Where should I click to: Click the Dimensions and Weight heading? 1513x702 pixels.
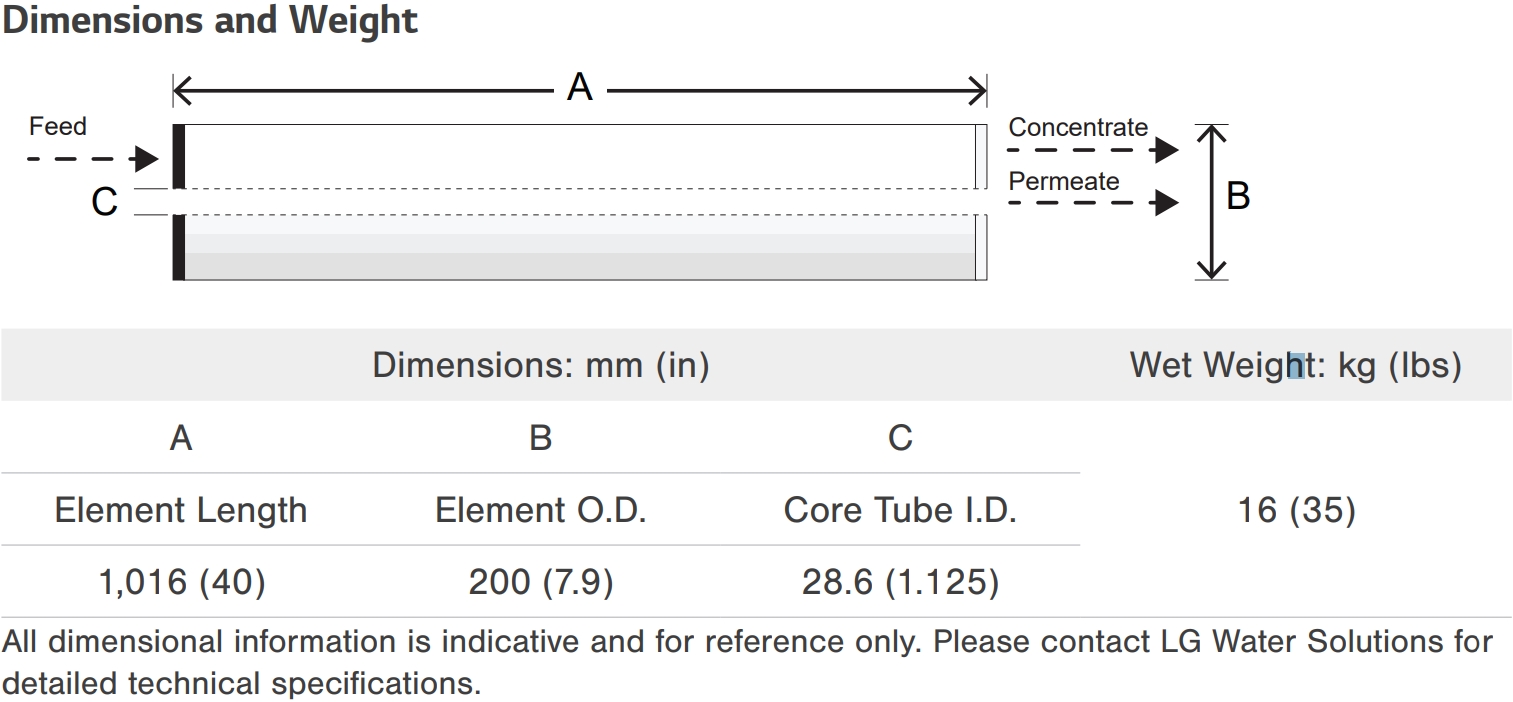pos(210,20)
